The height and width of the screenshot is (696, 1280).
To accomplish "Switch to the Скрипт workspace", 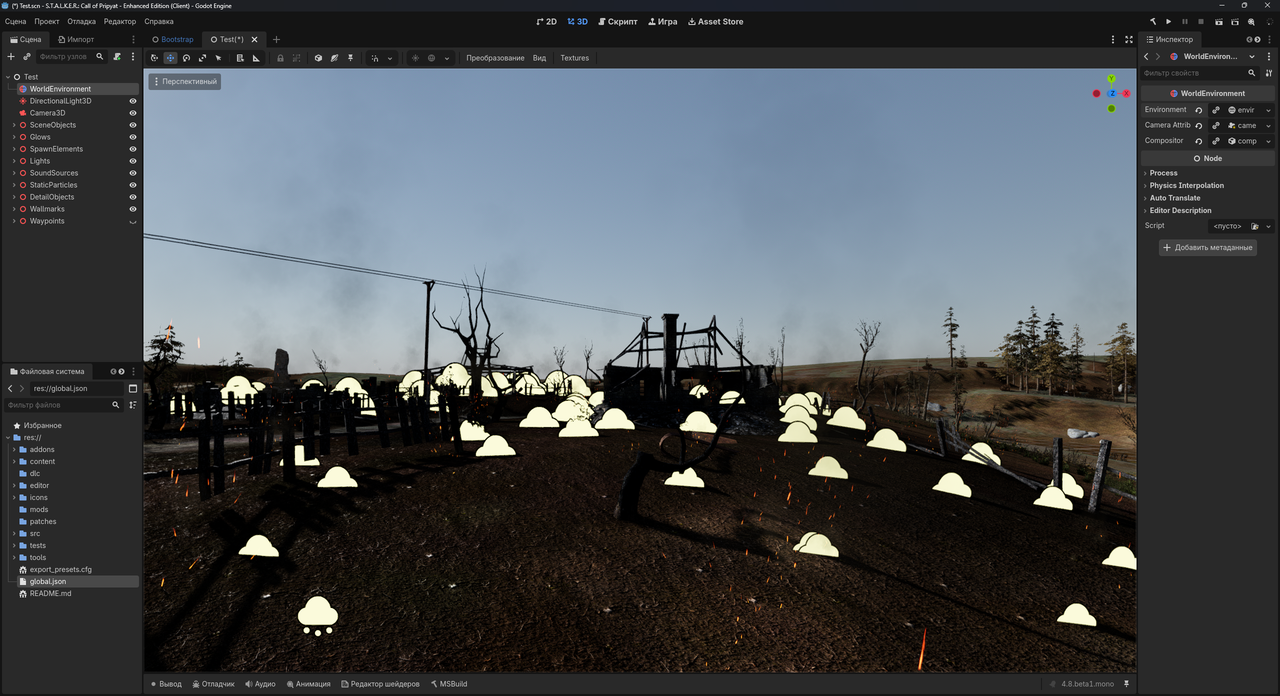I will (616, 21).
